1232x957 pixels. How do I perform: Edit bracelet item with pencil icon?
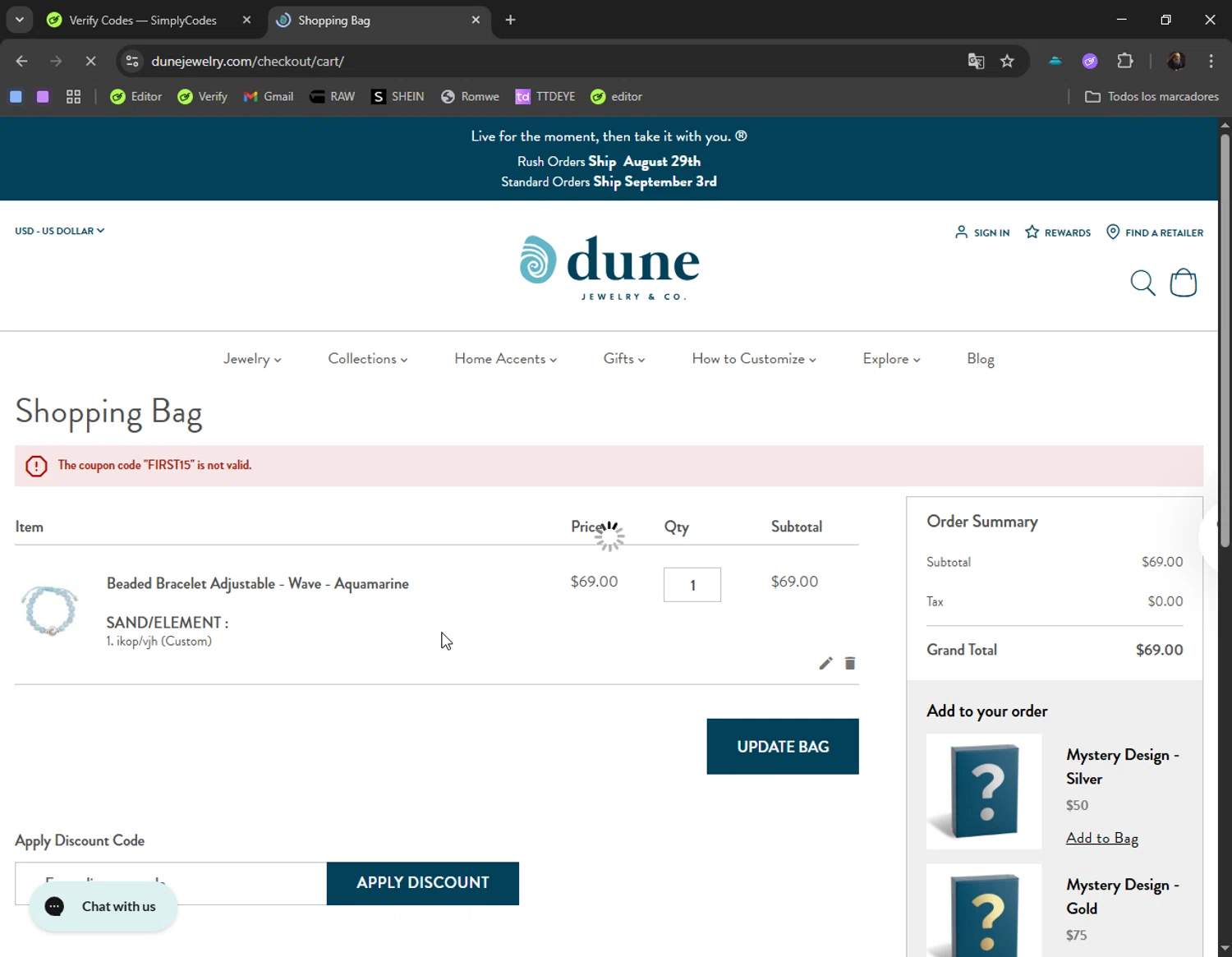click(x=825, y=663)
